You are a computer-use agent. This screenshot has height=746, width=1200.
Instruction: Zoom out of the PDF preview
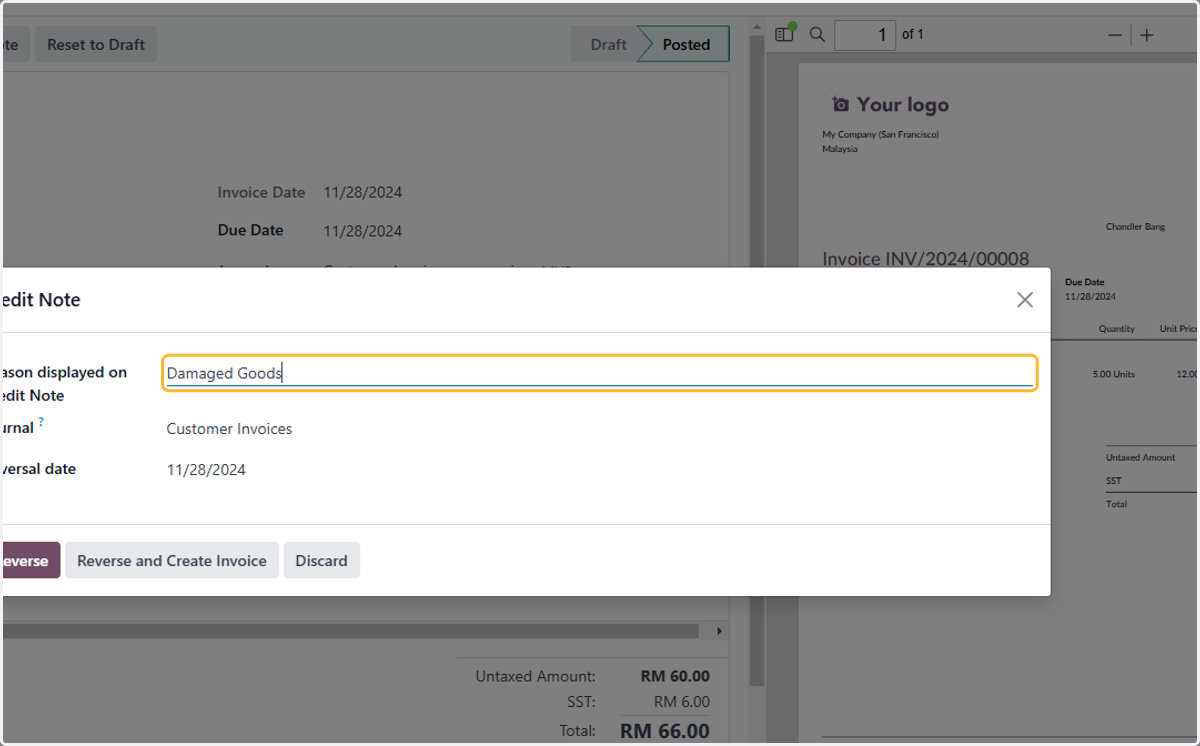click(1115, 35)
